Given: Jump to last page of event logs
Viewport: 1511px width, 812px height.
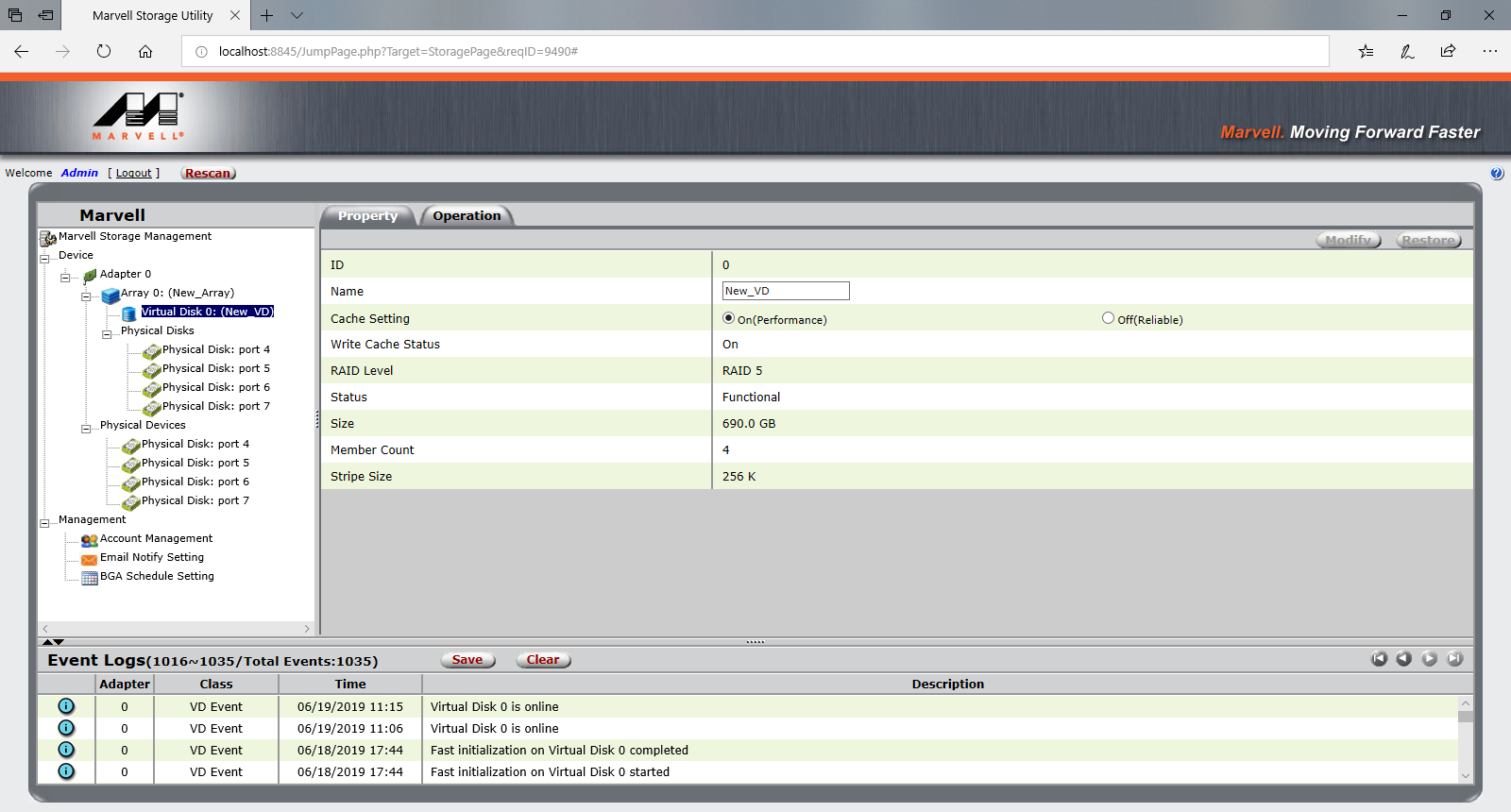Looking at the screenshot, I should [1455, 659].
